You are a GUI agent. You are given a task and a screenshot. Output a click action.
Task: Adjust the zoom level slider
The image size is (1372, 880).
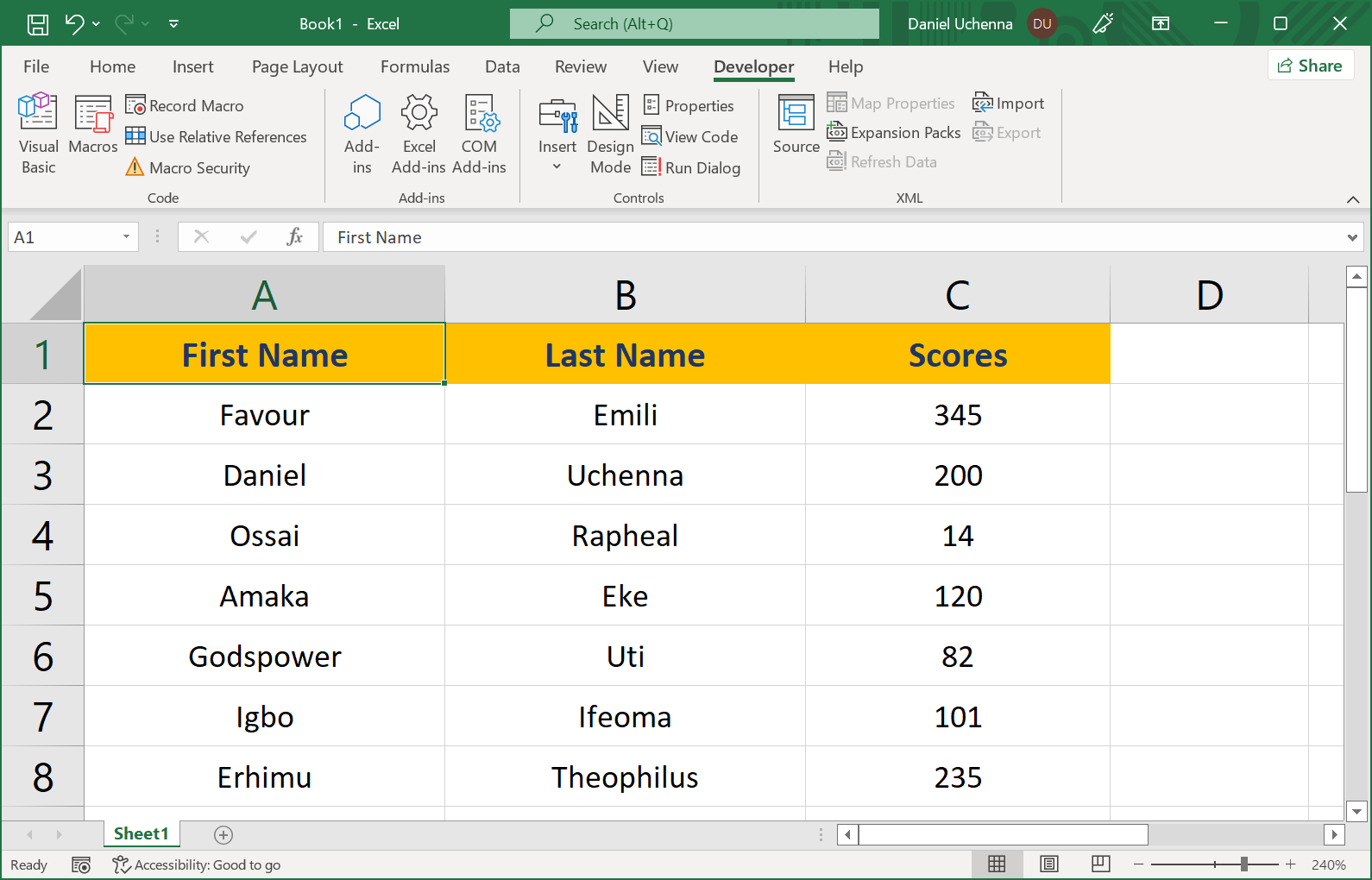pyautogui.click(x=1243, y=864)
